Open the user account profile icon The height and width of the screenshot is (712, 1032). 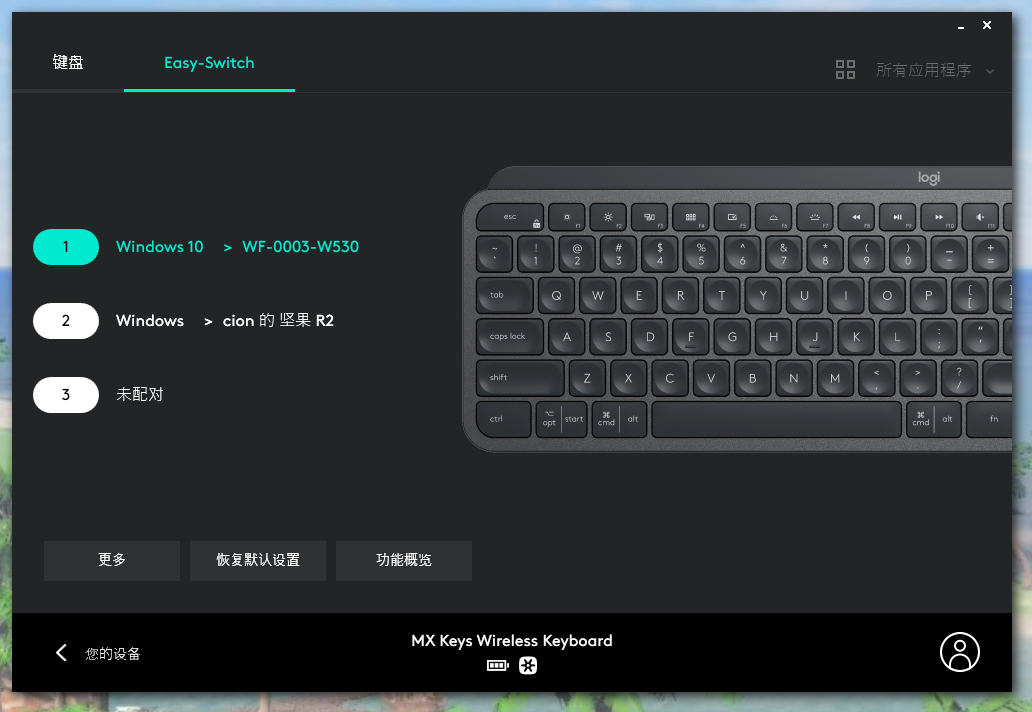tap(960, 652)
